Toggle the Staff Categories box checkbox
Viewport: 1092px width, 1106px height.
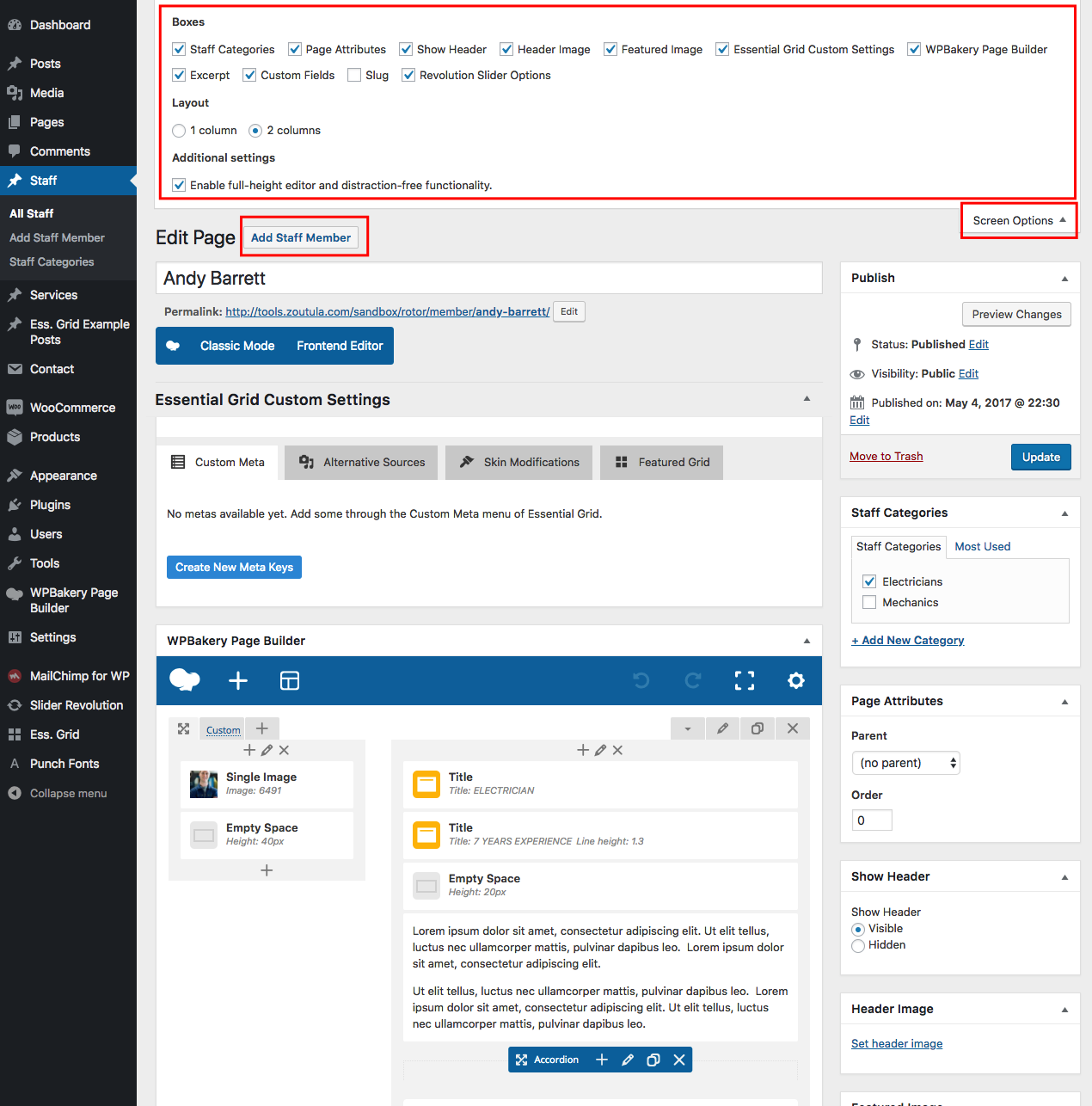point(179,49)
